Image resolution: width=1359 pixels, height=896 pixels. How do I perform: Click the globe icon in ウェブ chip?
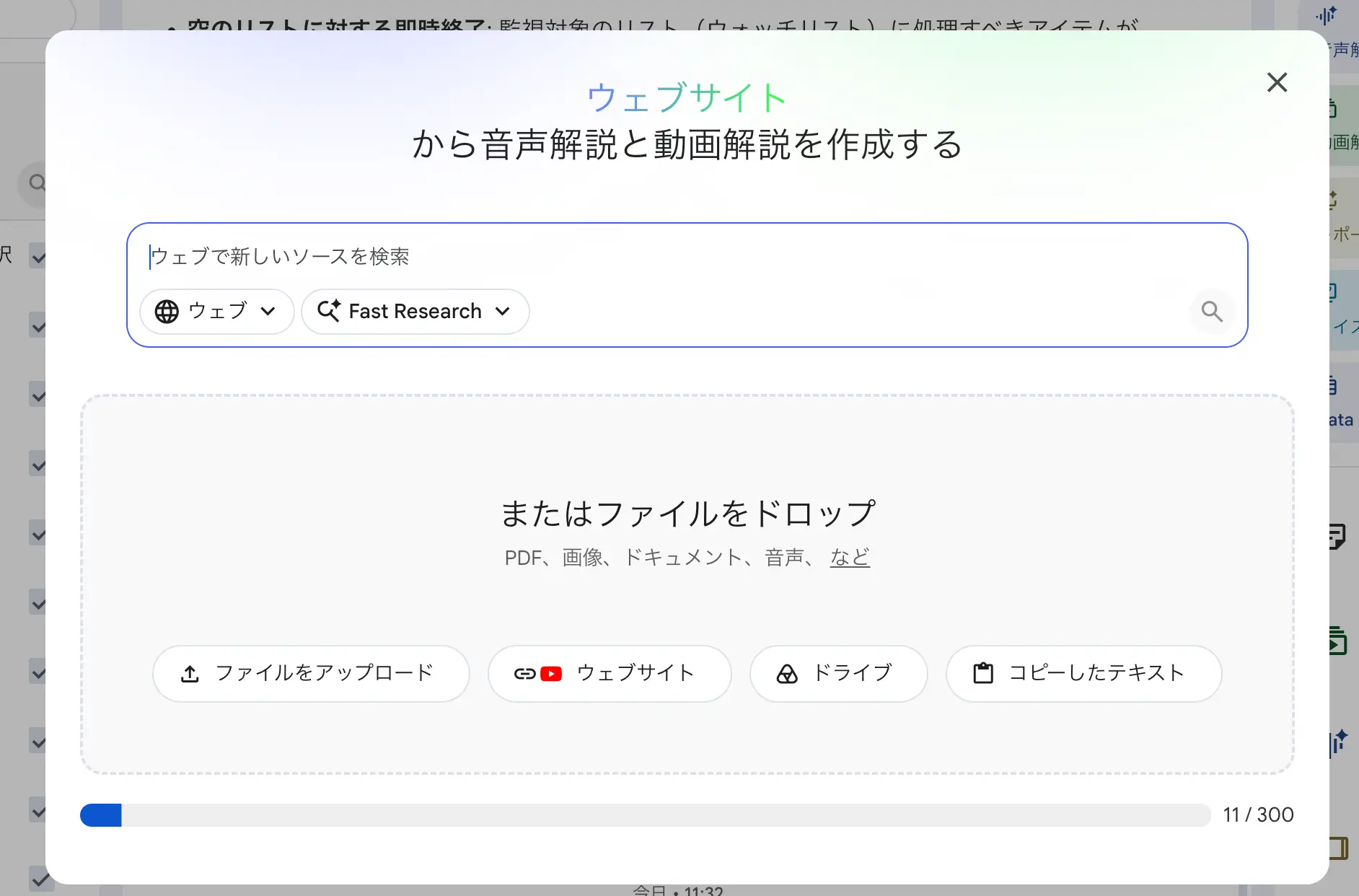pos(167,312)
